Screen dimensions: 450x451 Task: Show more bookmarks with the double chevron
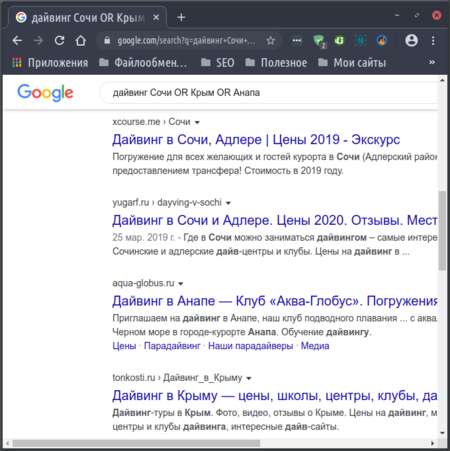coord(432,62)
